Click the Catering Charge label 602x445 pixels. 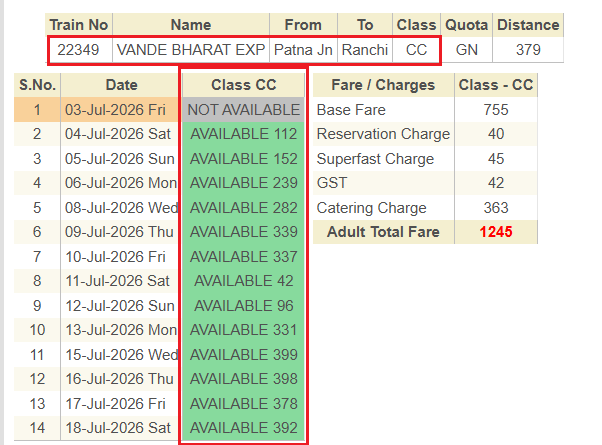[371, 208]
